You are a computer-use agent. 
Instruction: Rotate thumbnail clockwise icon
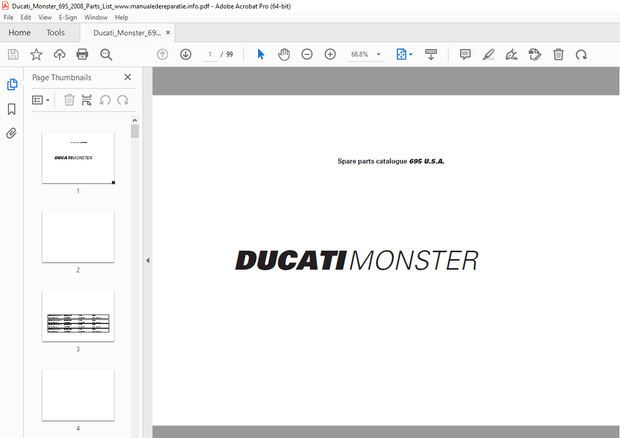point(123,100)
